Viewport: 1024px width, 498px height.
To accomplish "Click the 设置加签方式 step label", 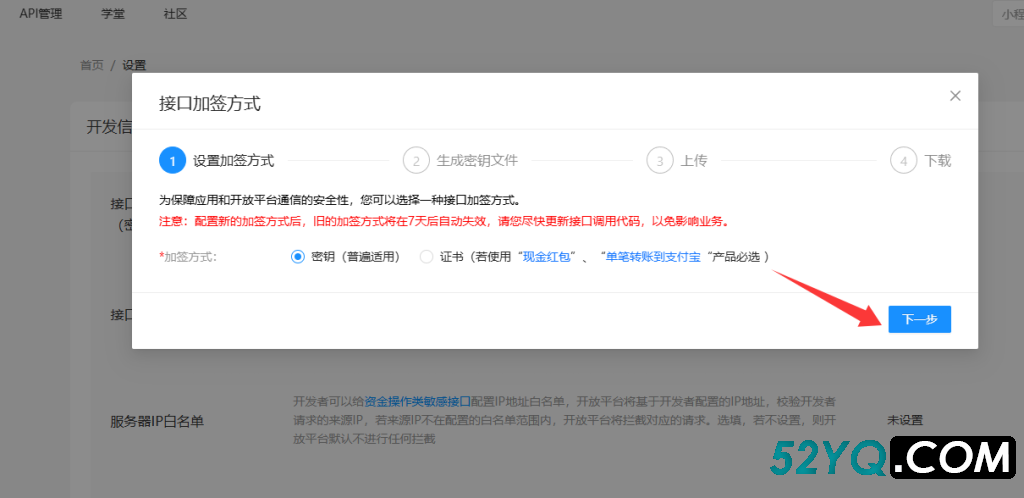I will click(x=234, y=161).
